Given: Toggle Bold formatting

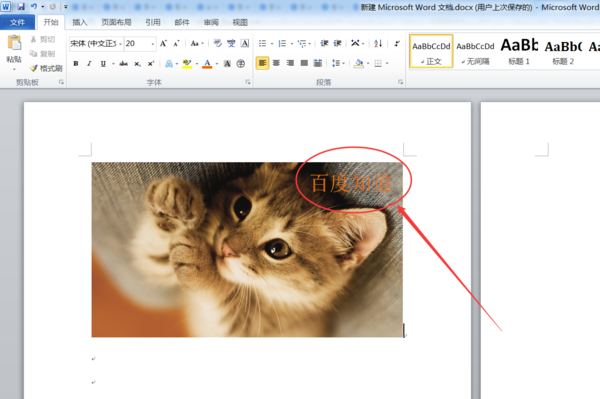Looking at the screenshot, I should point(76,64).
